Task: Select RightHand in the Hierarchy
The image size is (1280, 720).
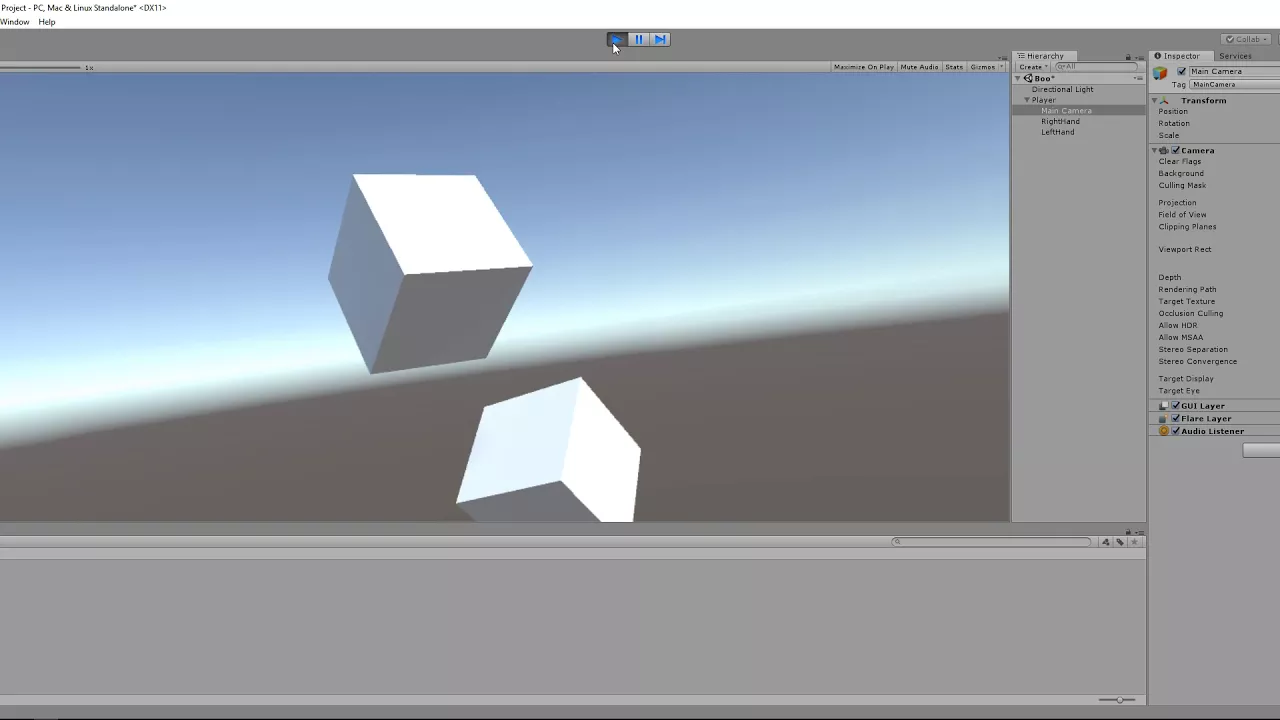Action: tap(1060, 122)
